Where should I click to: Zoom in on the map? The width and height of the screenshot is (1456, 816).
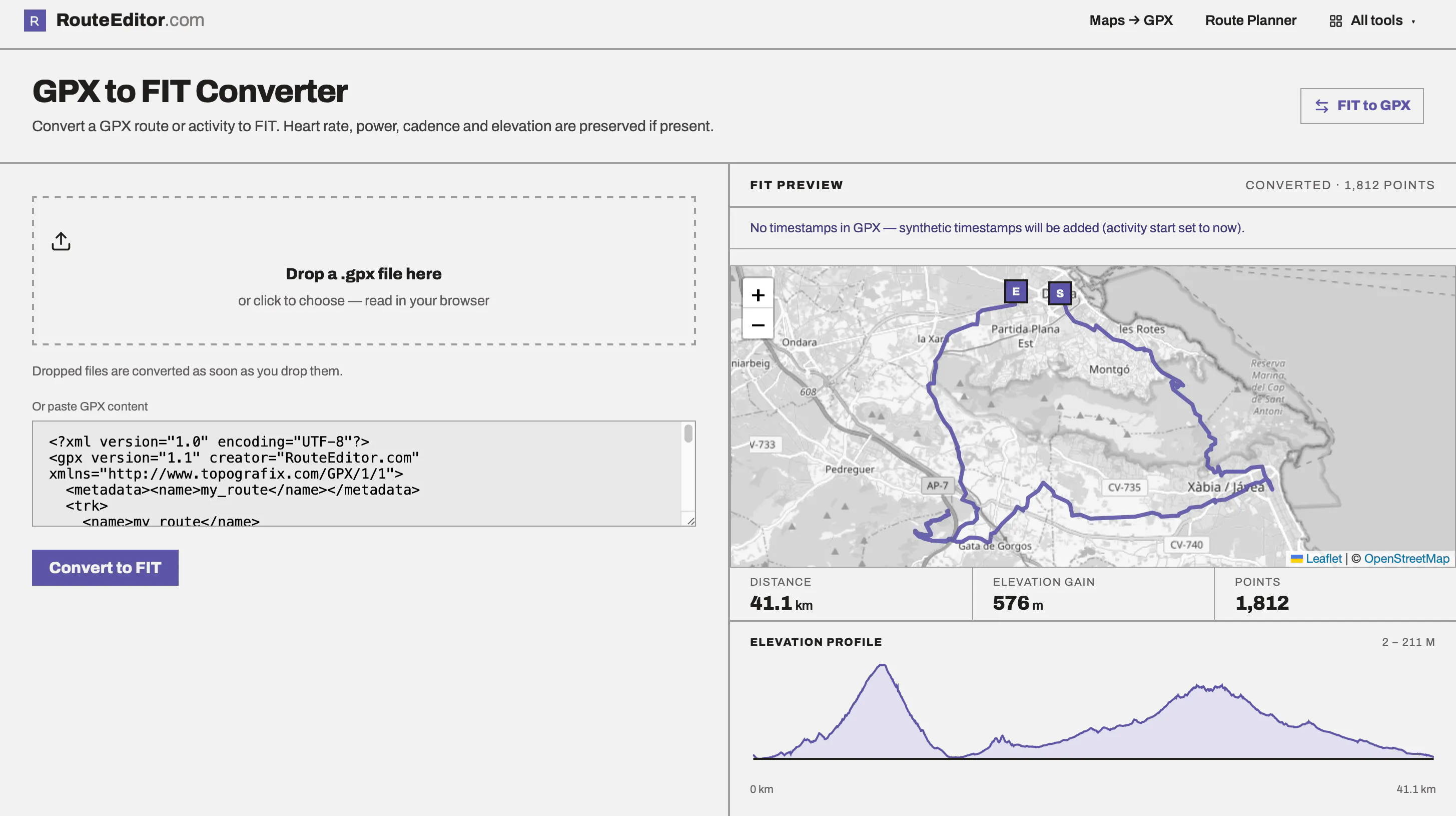(758, 295)
